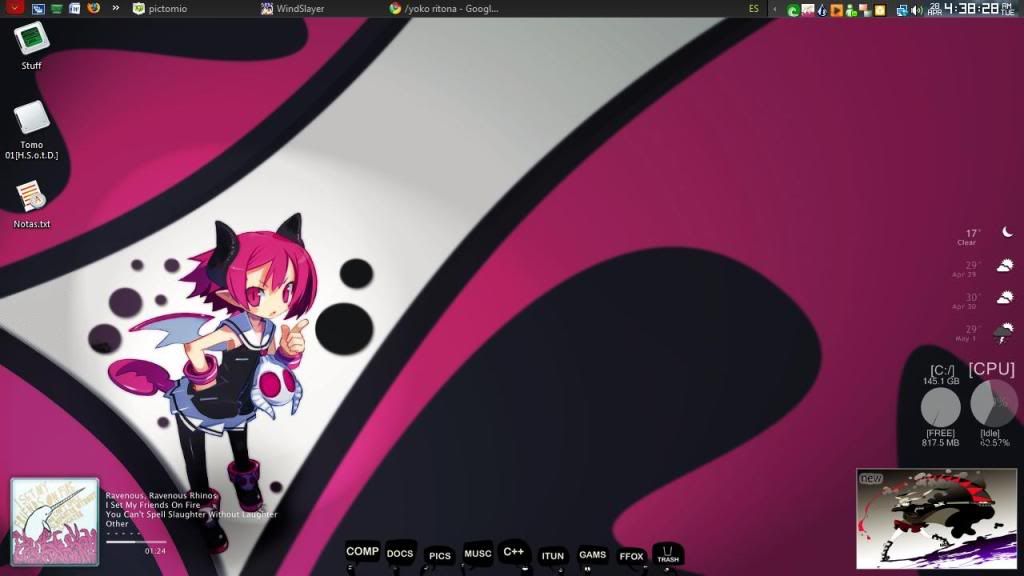The image size is (1024, 576).
Task: Open the PICS dock shortcut
Action: 440,556
